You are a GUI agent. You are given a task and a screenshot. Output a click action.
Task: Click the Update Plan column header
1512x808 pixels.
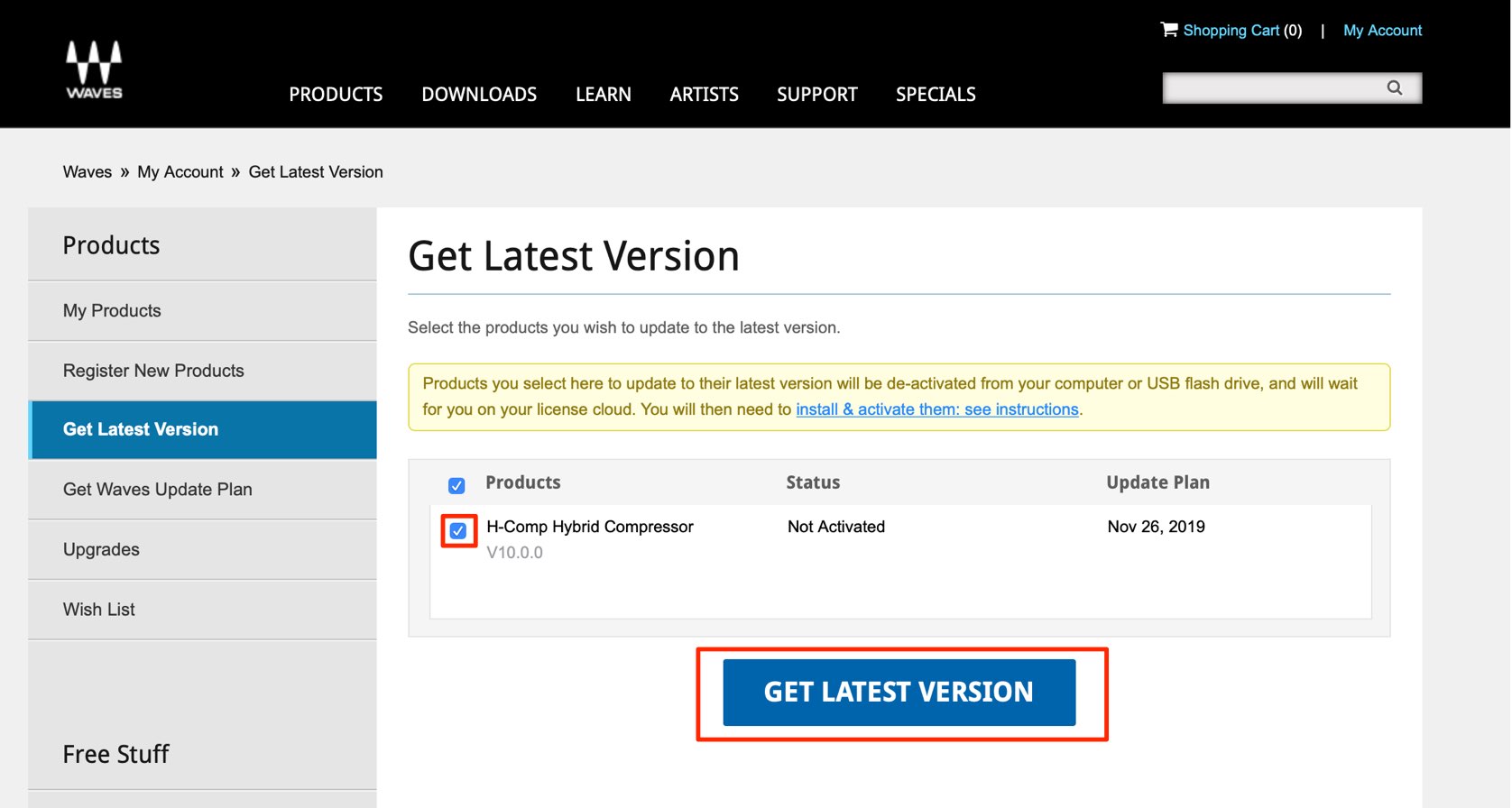click(x=1158, y=482)
